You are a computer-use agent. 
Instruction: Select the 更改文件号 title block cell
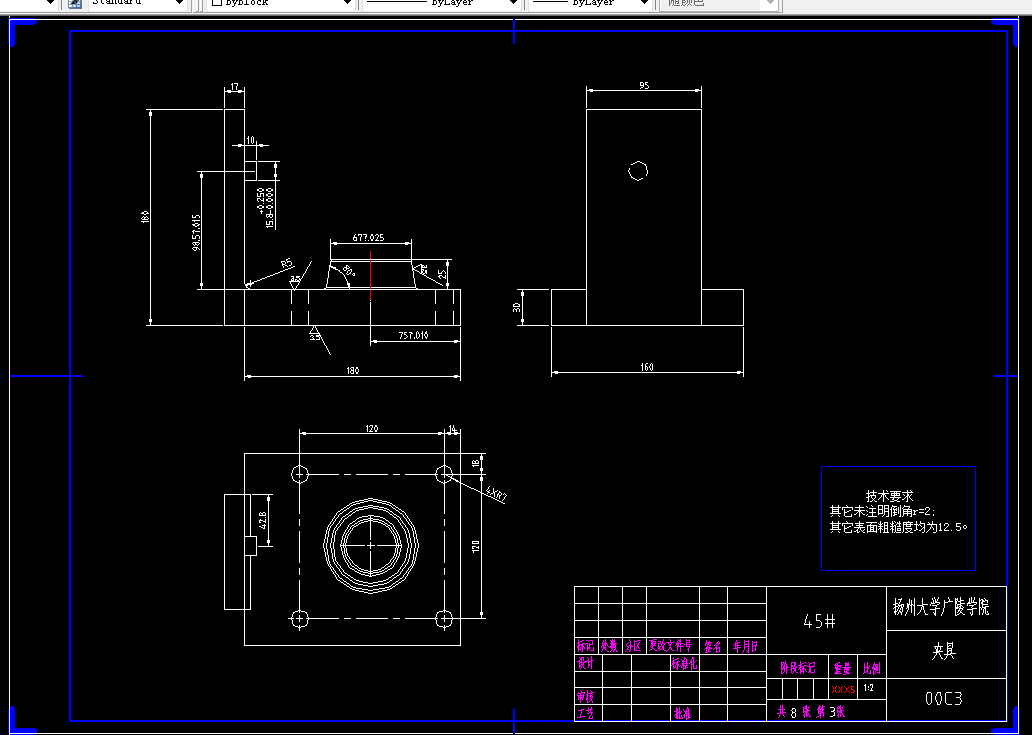[x=671, y=646]
